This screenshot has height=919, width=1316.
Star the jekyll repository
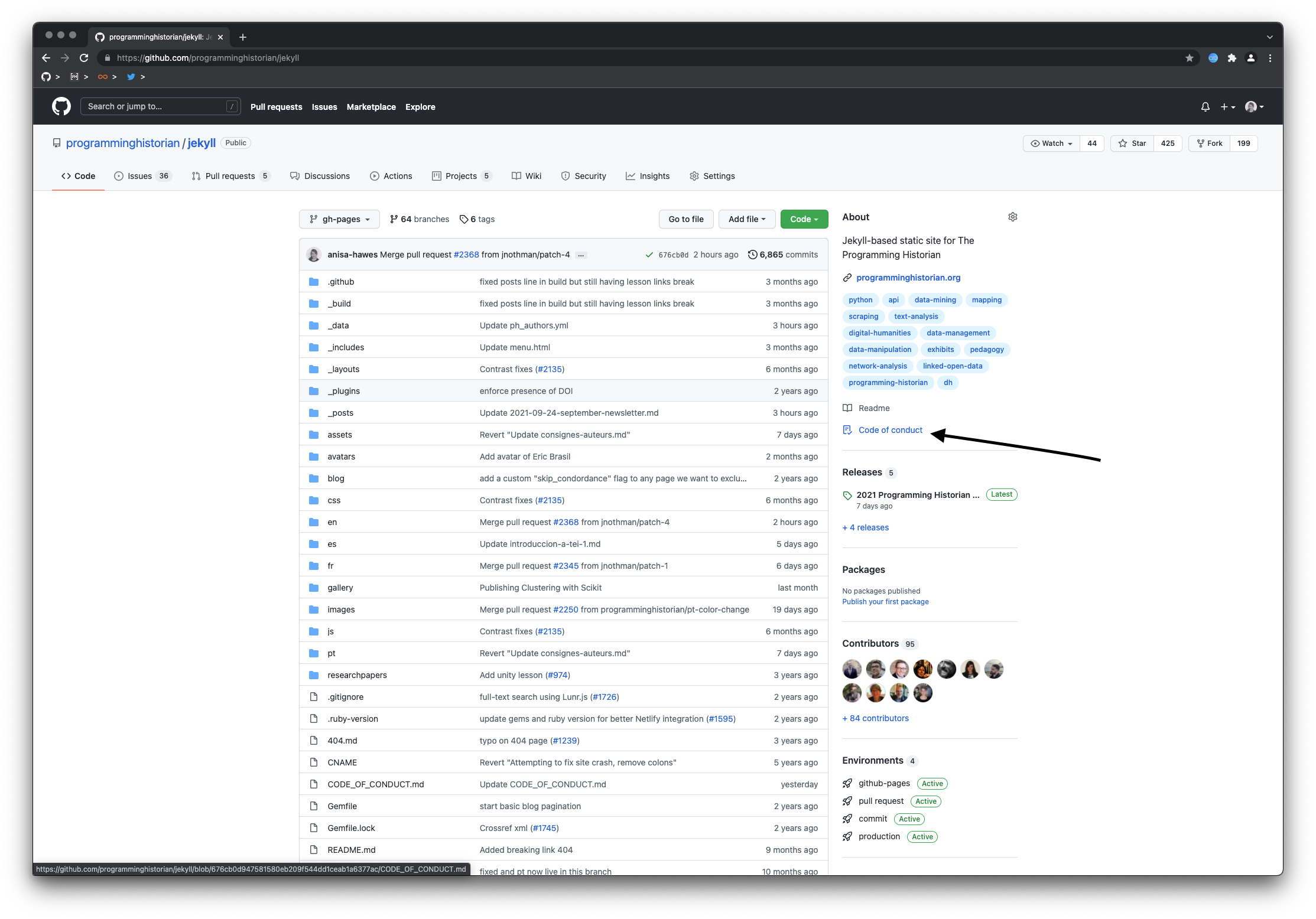(x=1131, y=143)
